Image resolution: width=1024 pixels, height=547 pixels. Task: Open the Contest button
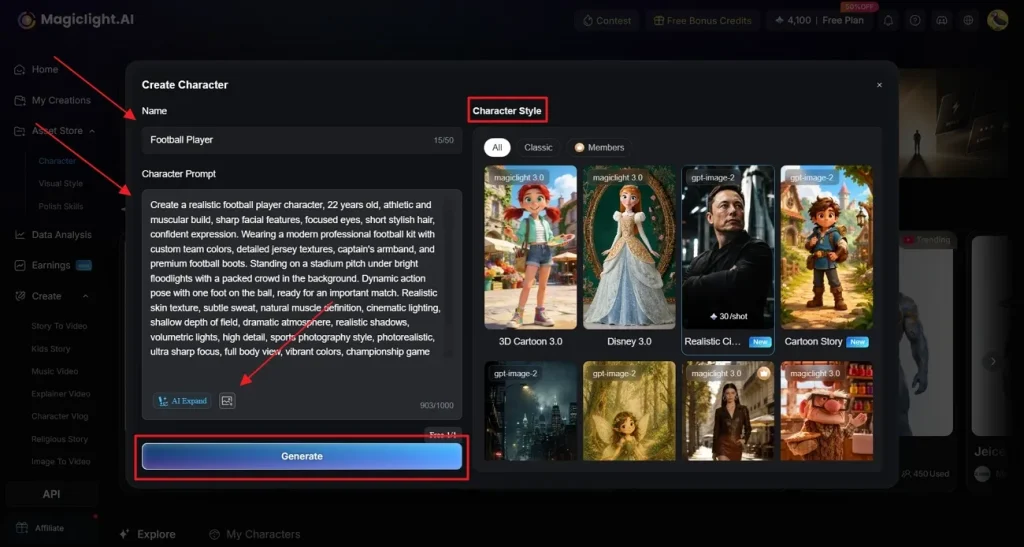607,20
